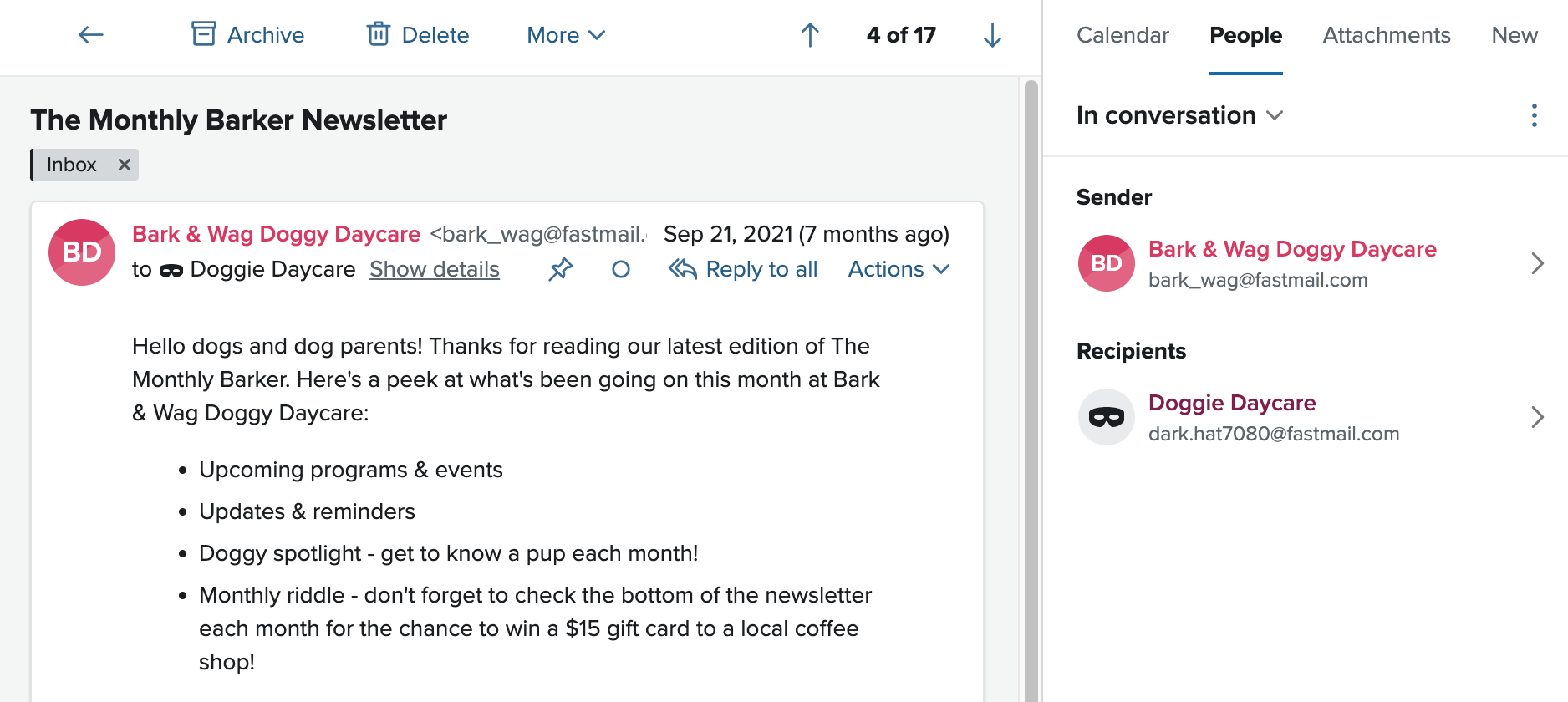Delete this email using the trash button
1568x702 pixels.
[x=417, y=35]
